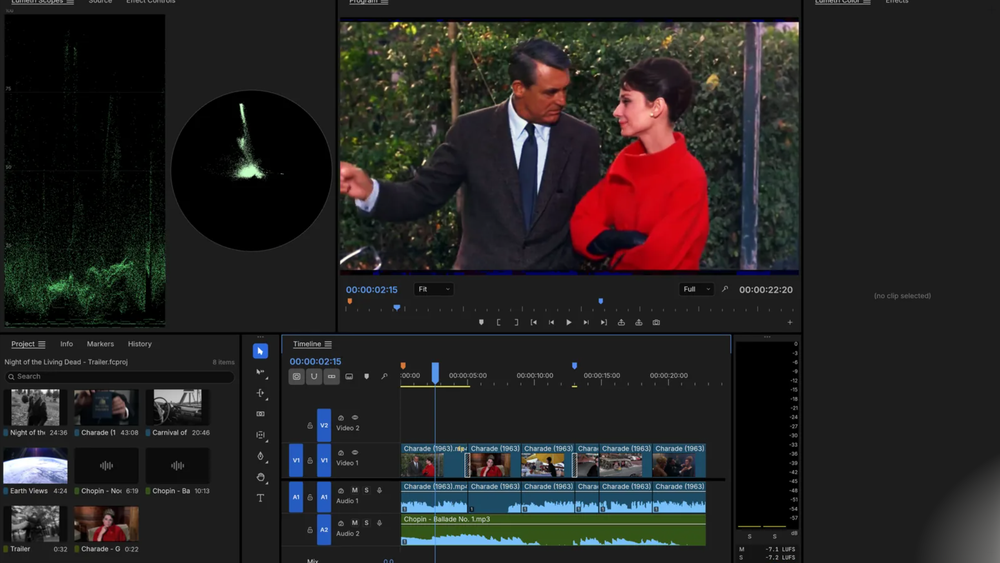Viewport: 1000px width, 563px height.
Task: Toggle A2 track targeting button
Action: pos(324,530)
